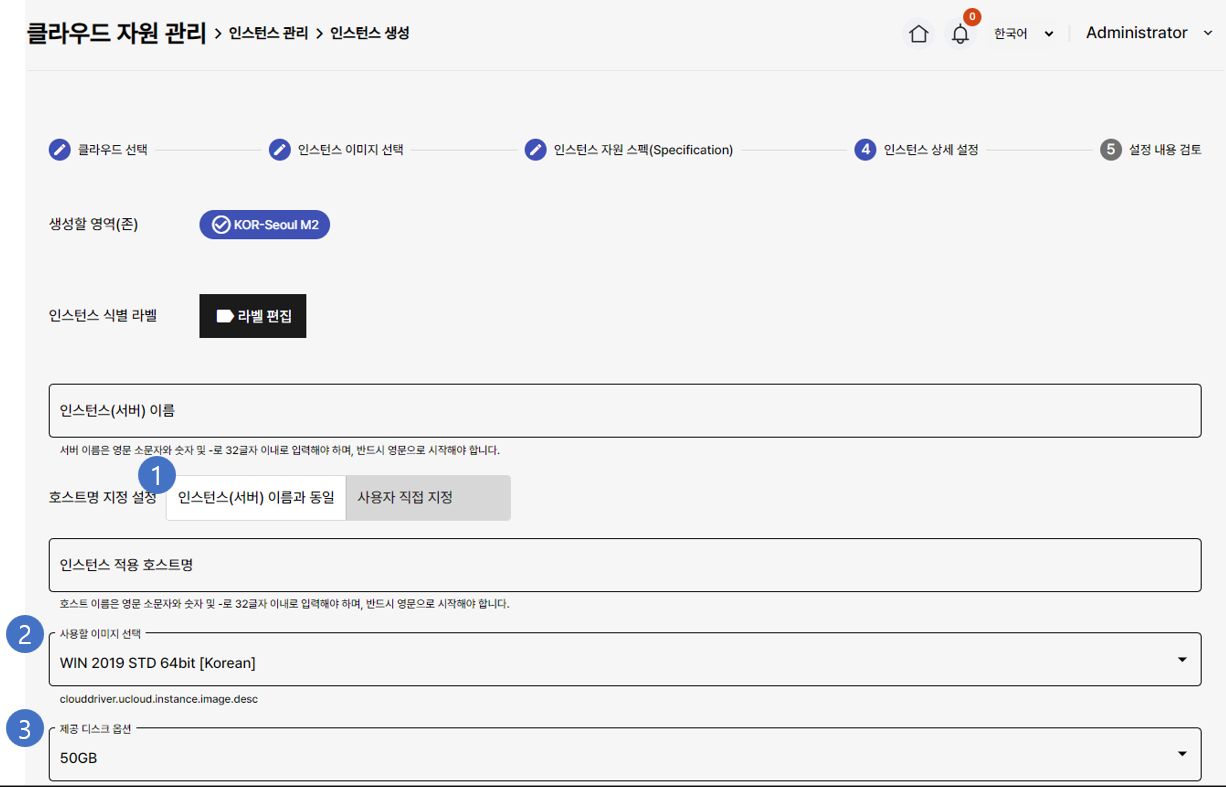Go to 인스턴스 관리 breadcrumb
Viewport: 1226px width, 787px height.
268,34
